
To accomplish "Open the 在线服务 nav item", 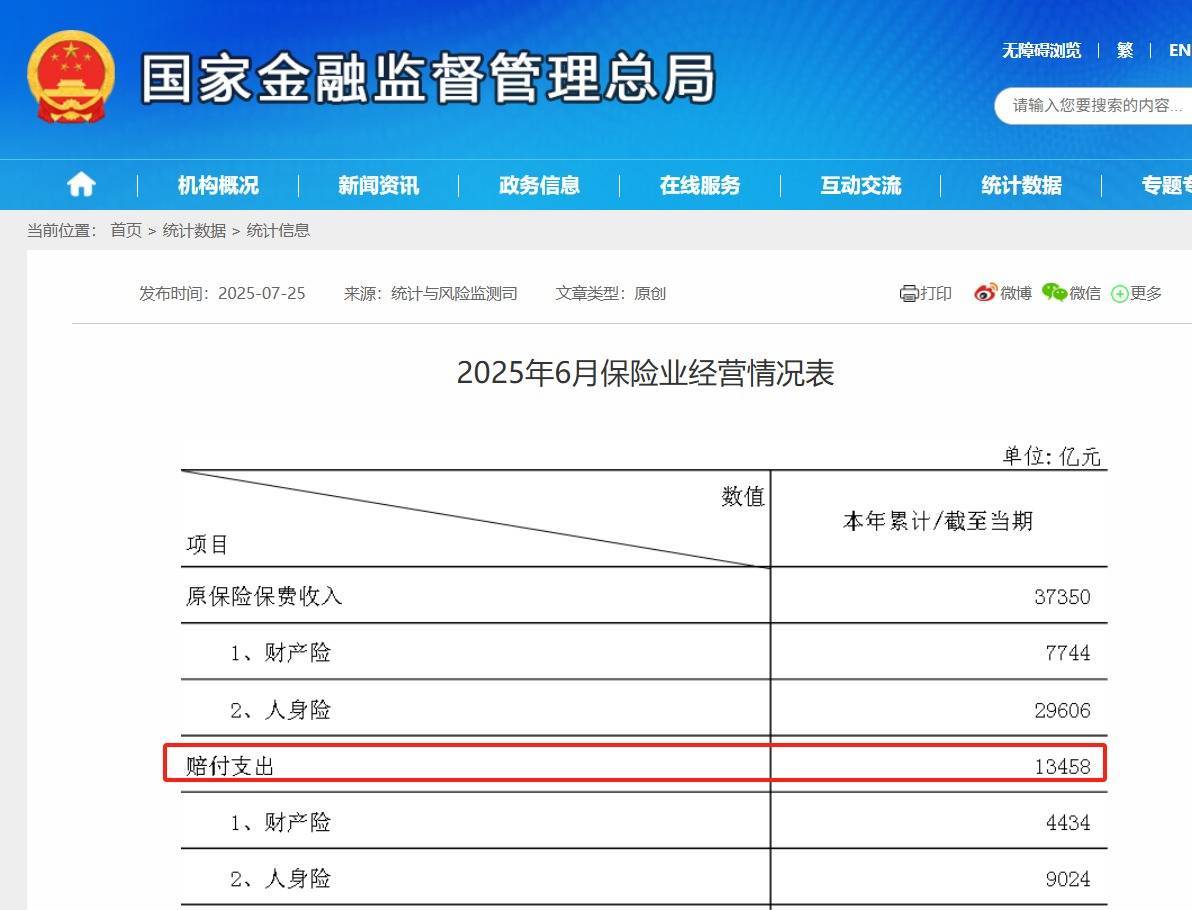I will [700, 185].
